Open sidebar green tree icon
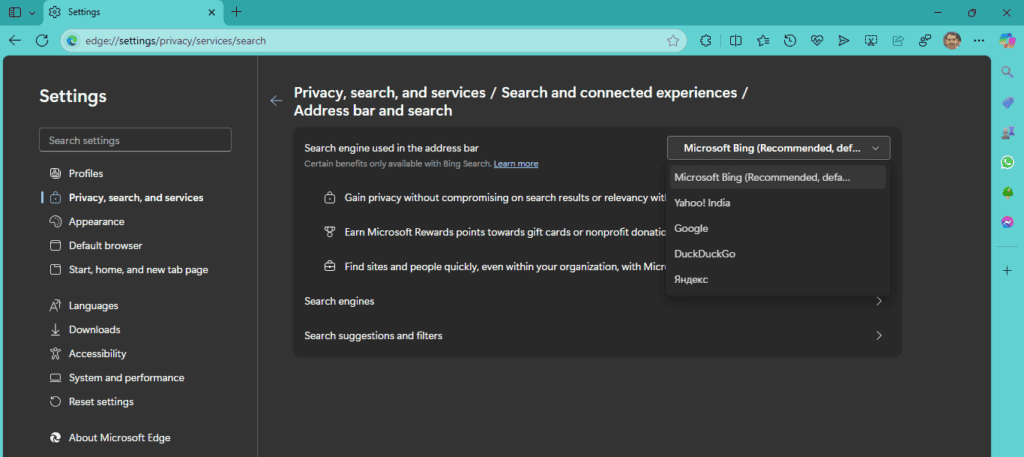 click(x=1007, y=192)
